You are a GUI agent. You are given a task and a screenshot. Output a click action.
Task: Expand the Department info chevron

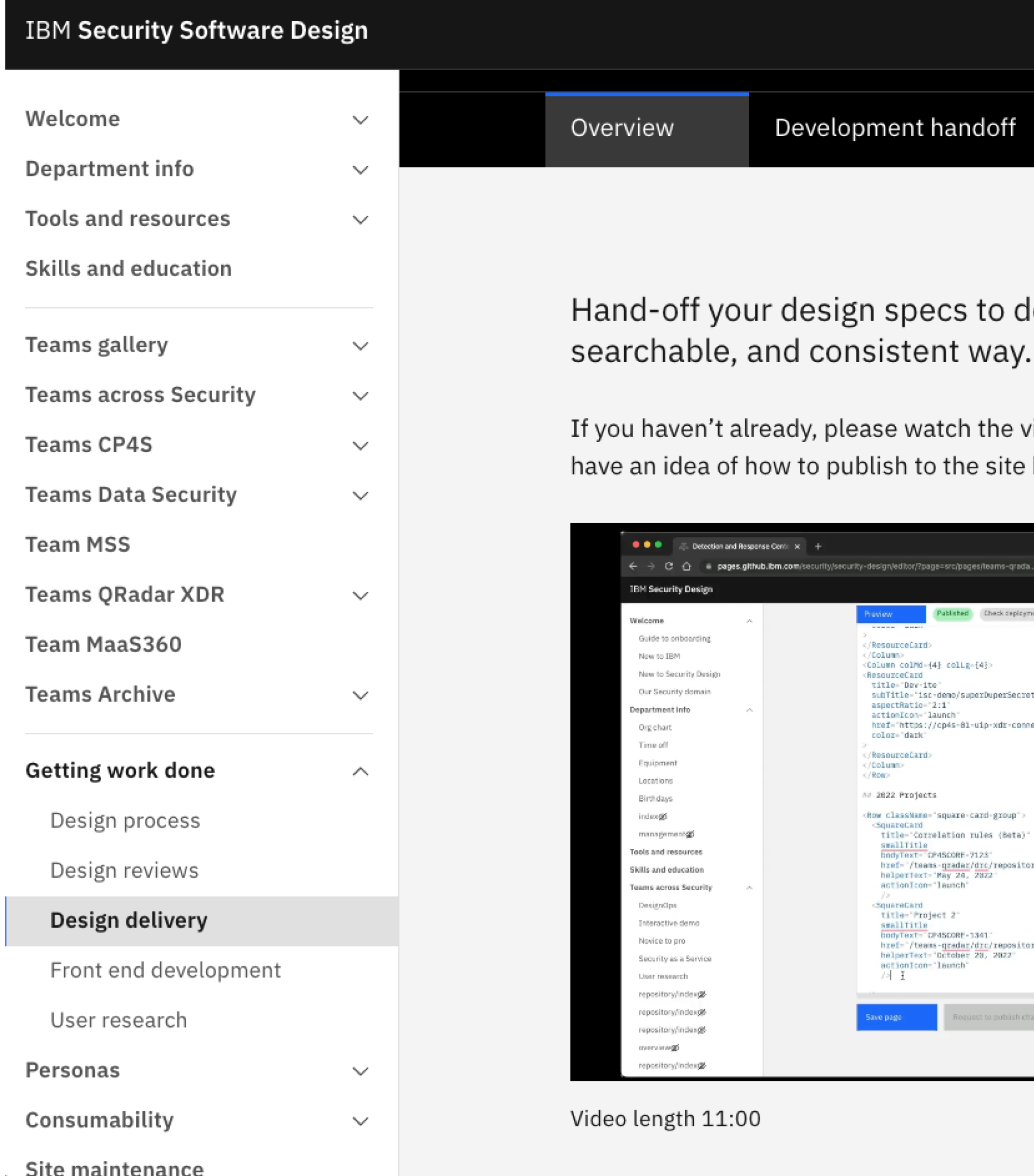360,170
